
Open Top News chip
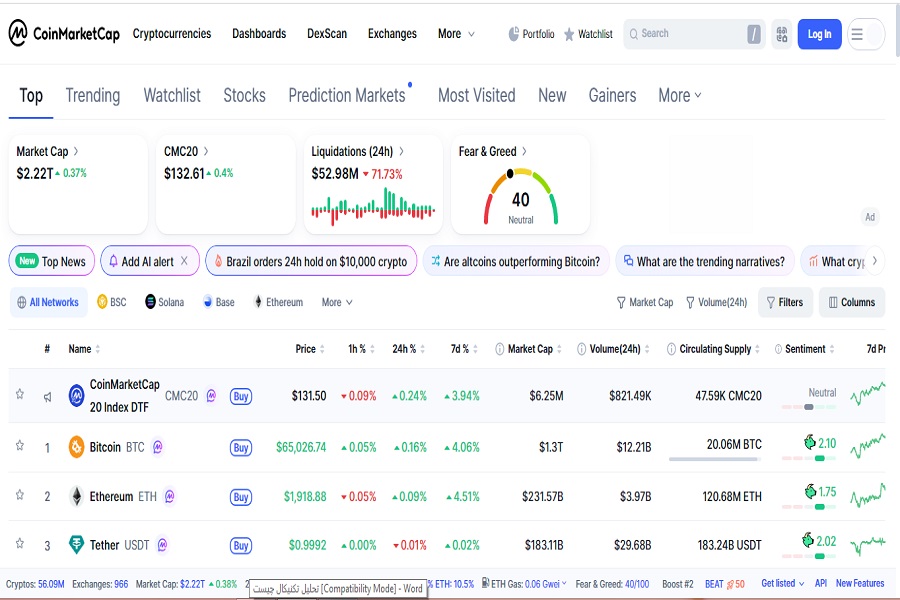pyautogui.click(x=51, y=261)
